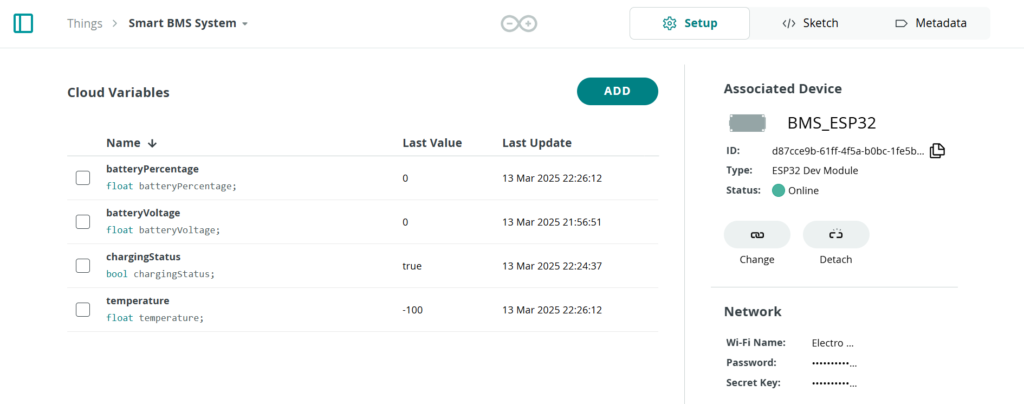The width and height of the screenshot is (1024, 404).
Task: Switch to the Sketch tab
Action: pyautogui.click(x=810, y=23)
